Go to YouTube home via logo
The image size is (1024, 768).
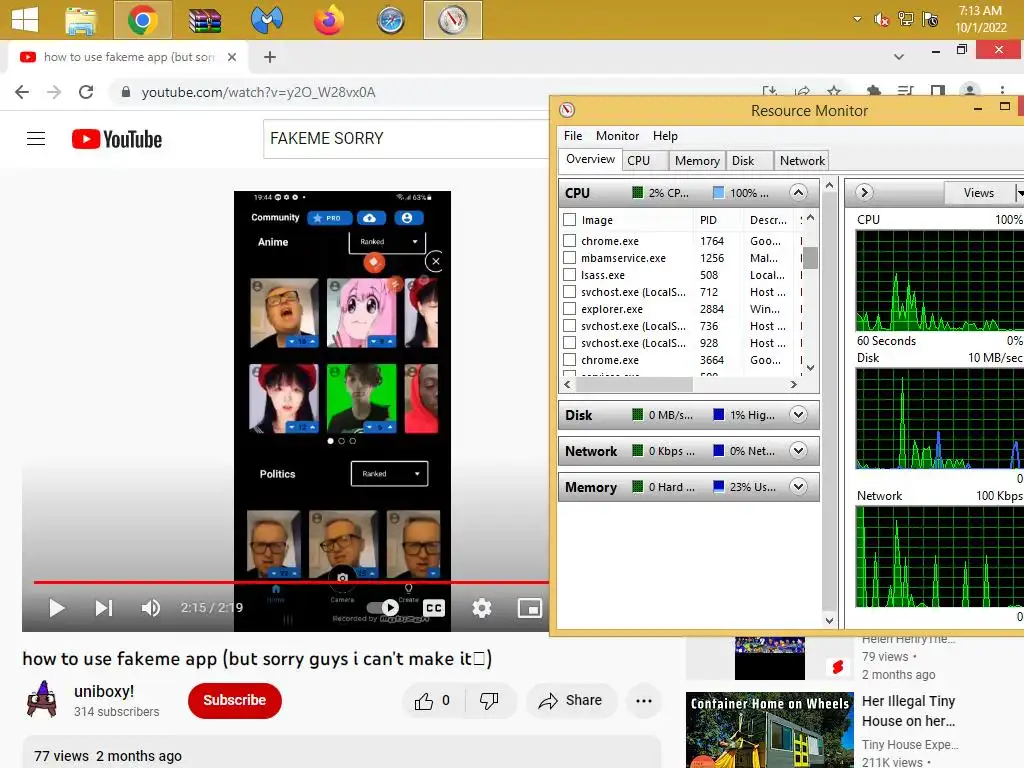[x=117, y=139]
